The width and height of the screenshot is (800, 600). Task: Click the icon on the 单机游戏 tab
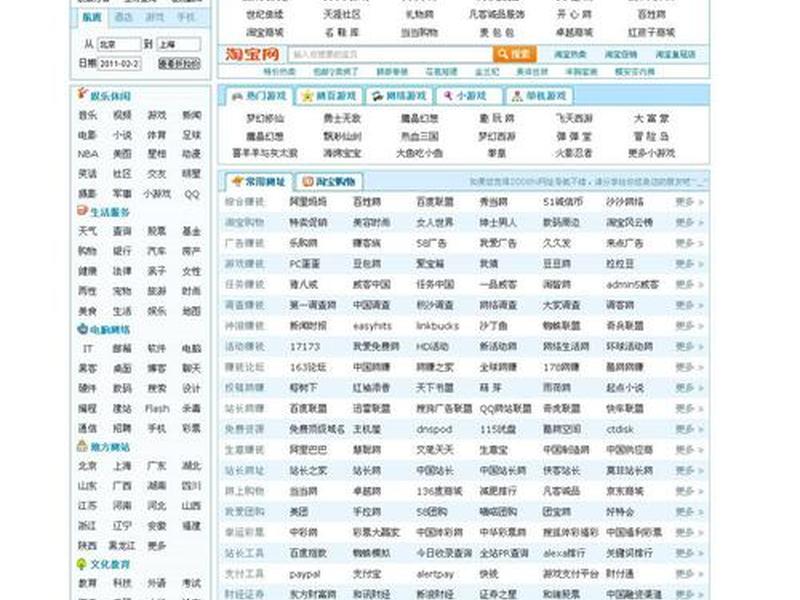(517, 96)
